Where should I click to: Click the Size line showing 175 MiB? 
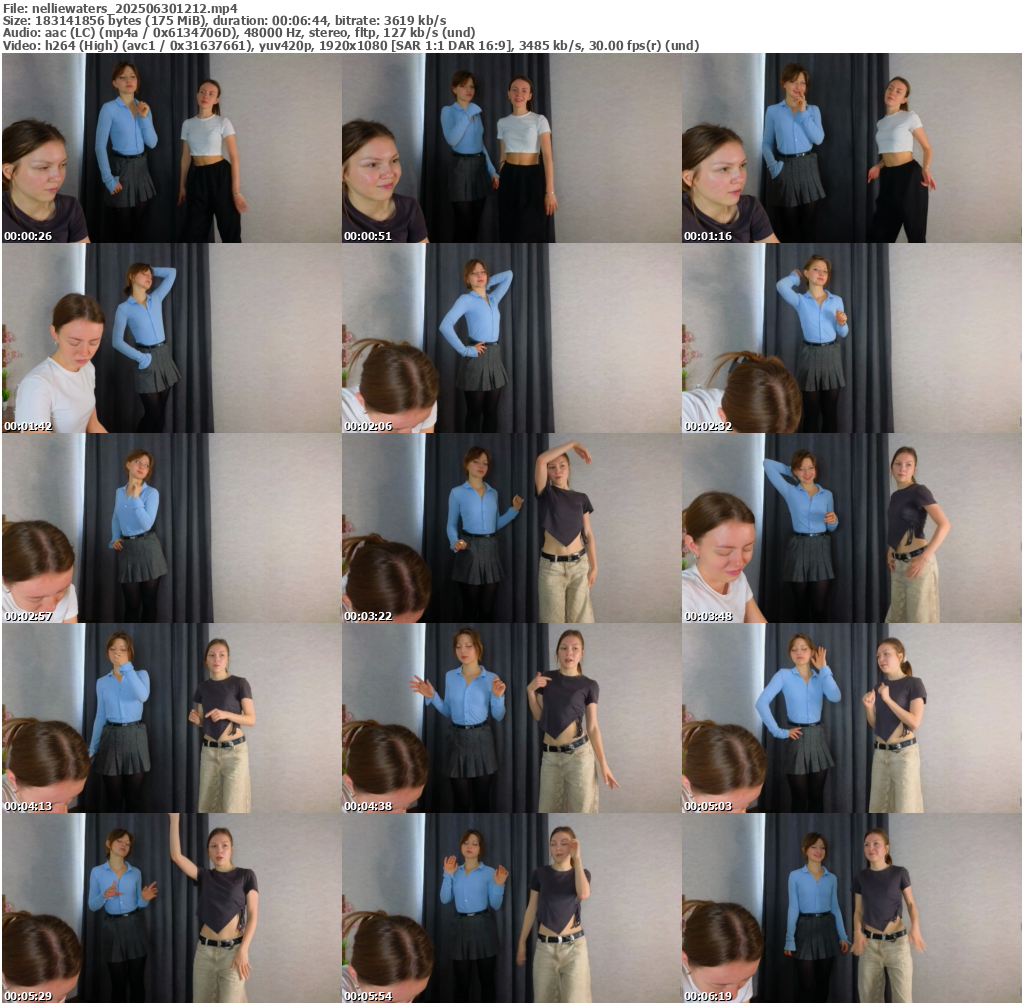pyautogui.click(x=225, y=21)
